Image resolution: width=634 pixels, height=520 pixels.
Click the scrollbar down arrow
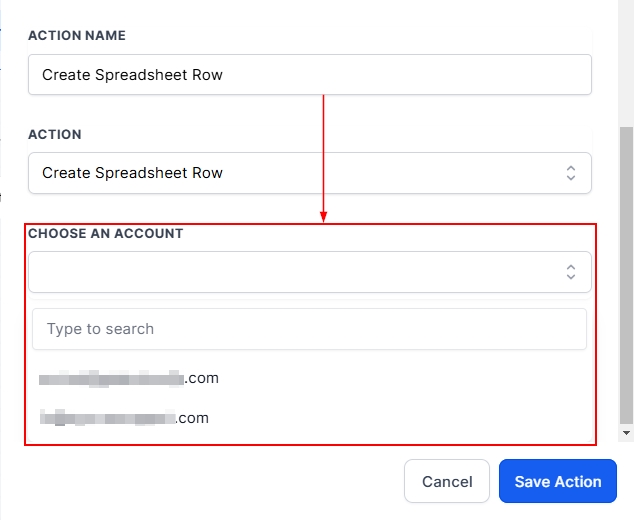(x=626, y=433)
